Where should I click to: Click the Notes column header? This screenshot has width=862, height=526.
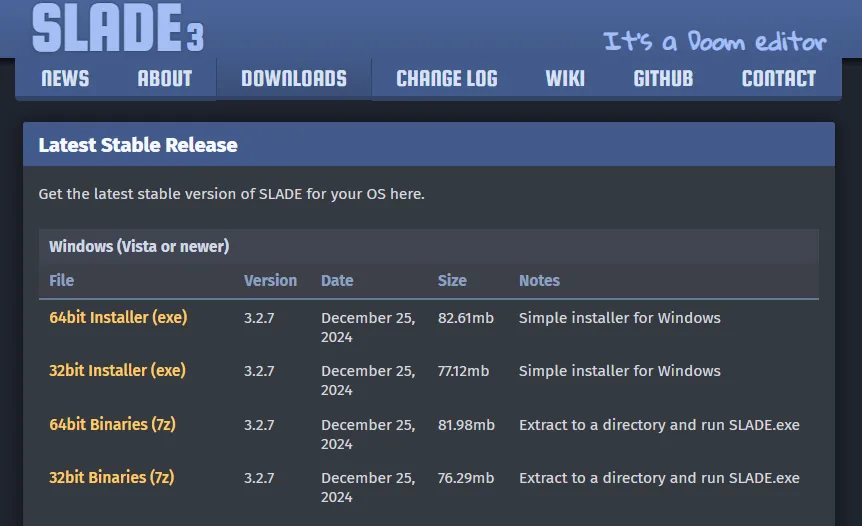(x=539, y=280)
